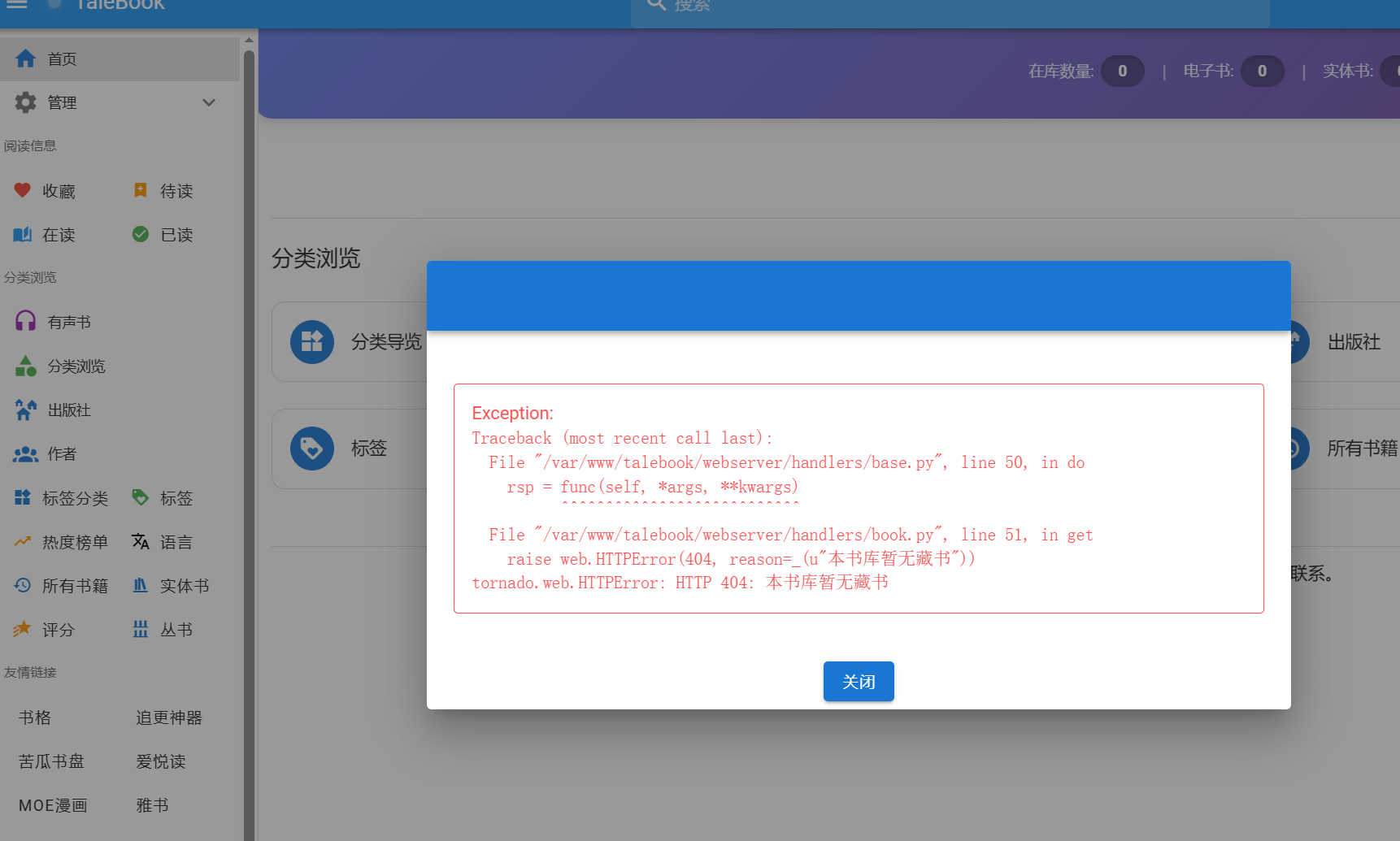Open the 苦瓜书盘 friend link

pos(50,761)
